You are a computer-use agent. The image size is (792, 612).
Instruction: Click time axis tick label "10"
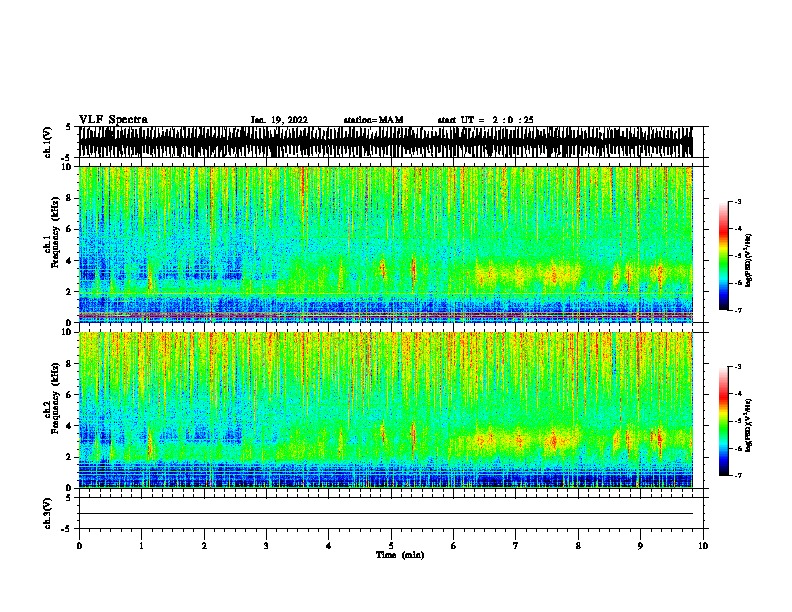pyautogui.click(x=703, y=545)
